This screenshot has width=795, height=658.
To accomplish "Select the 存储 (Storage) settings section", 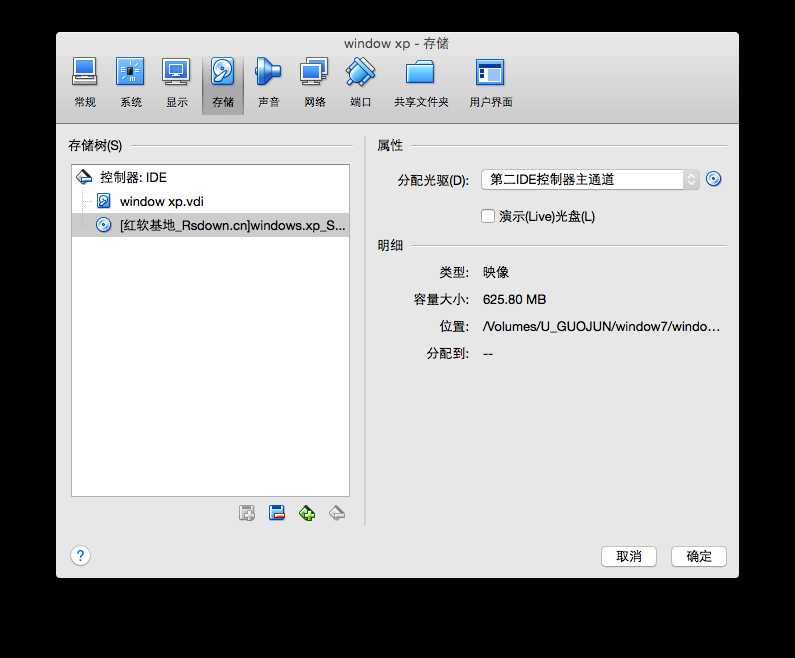I will [223, 84].
